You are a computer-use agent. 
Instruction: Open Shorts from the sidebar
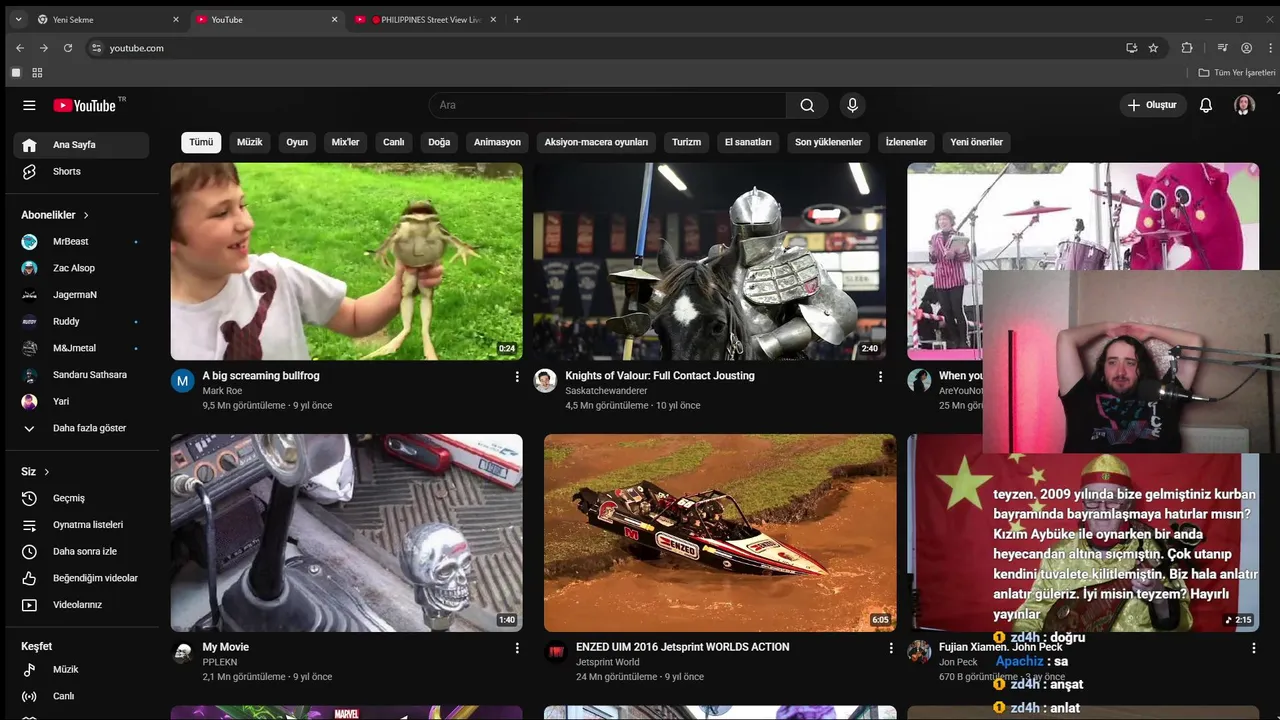click(x=81, y=172)
